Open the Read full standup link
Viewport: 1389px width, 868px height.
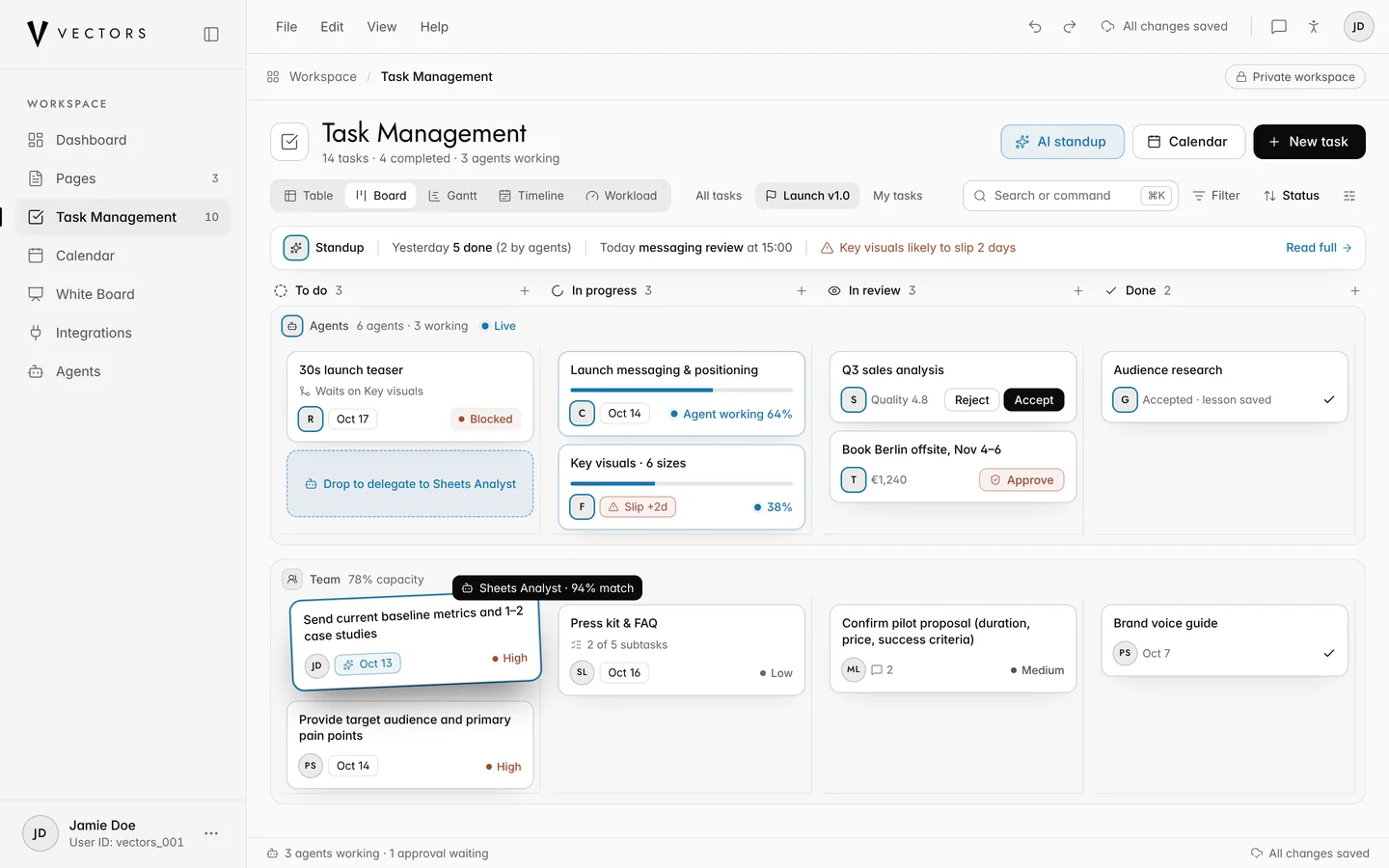(1319, 248)
